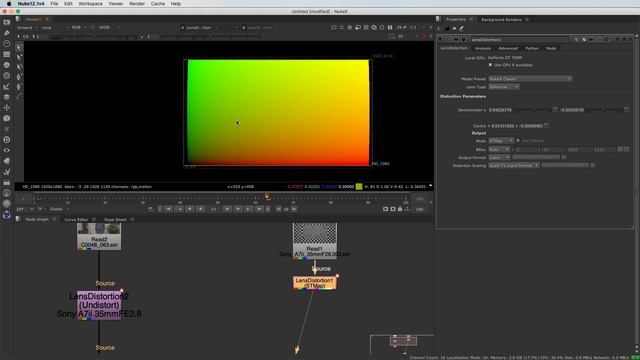The height and width of the screenshot is (360, 640).
Task: Click the pause viewer updates icon
Action: coord(390,27)
